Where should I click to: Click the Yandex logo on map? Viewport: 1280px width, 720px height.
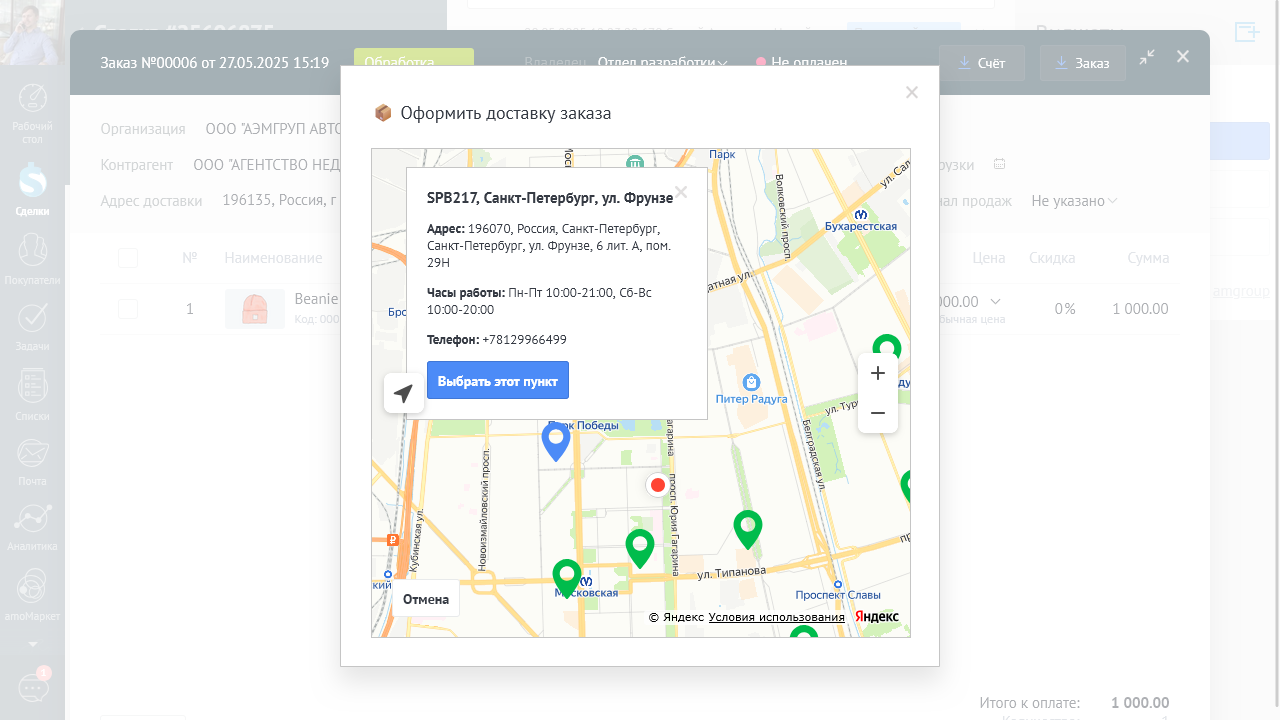pos(877,617)
